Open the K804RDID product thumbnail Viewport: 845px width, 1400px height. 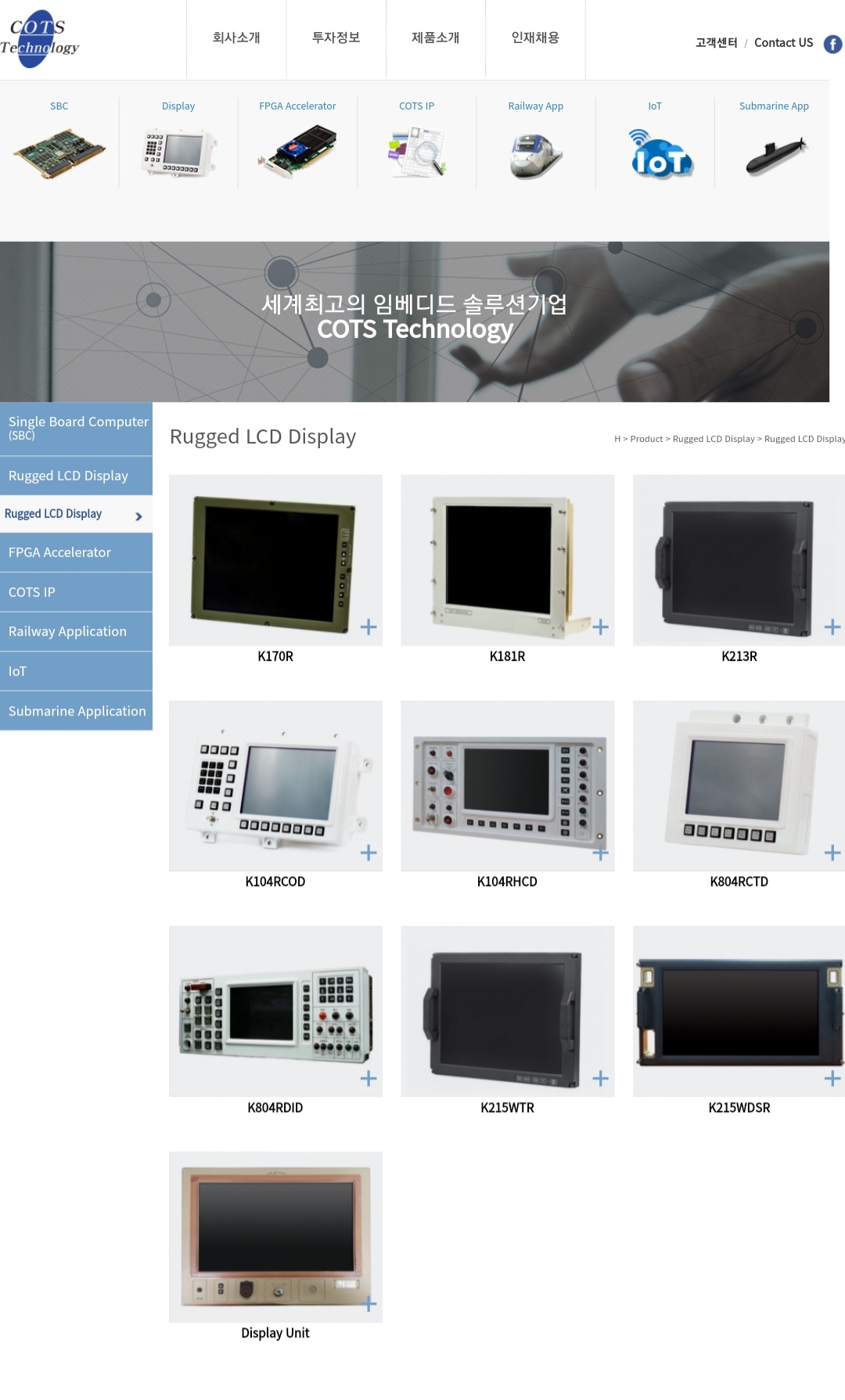[275, 1011]
